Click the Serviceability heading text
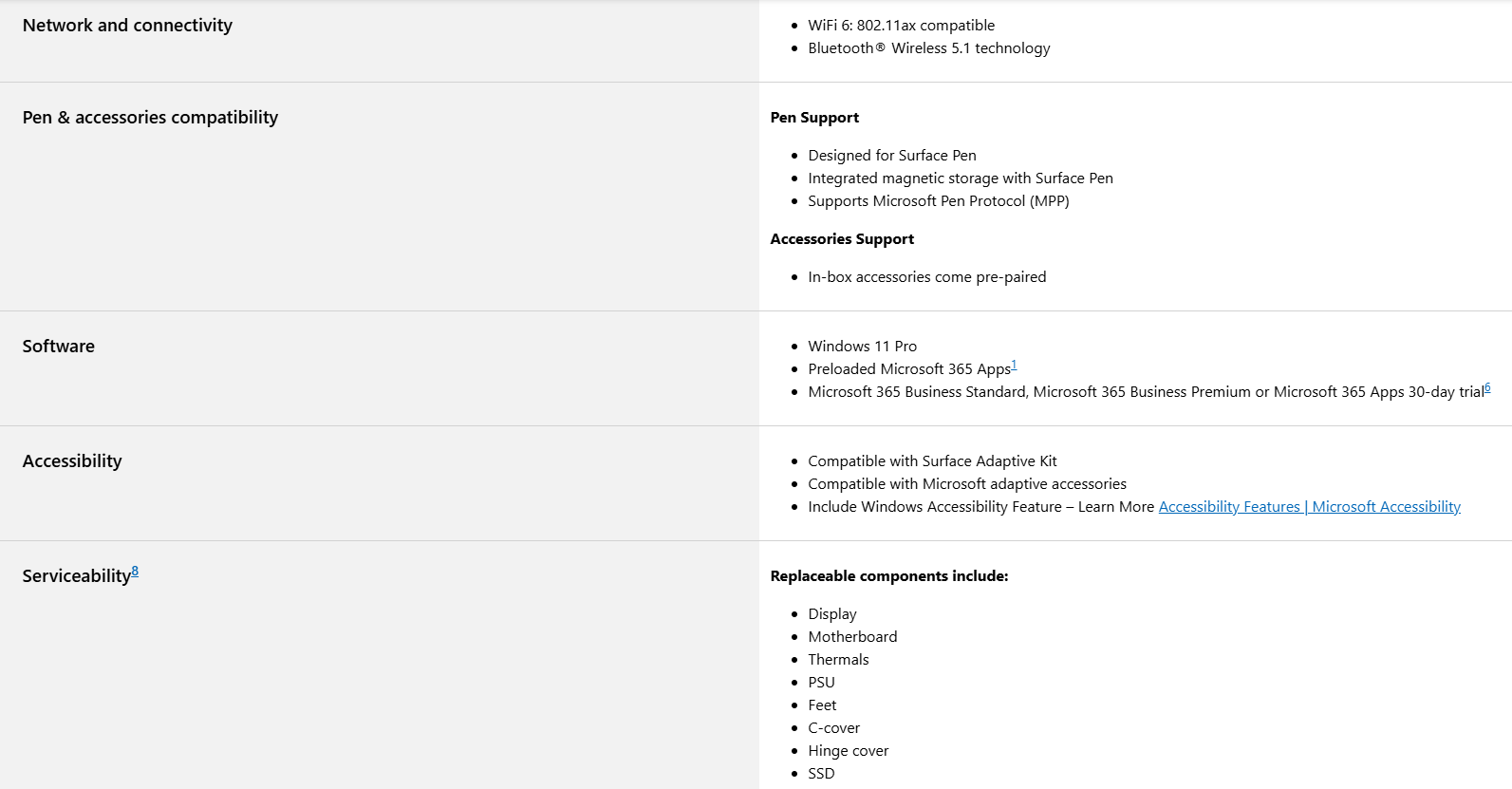 coord(76,576)
